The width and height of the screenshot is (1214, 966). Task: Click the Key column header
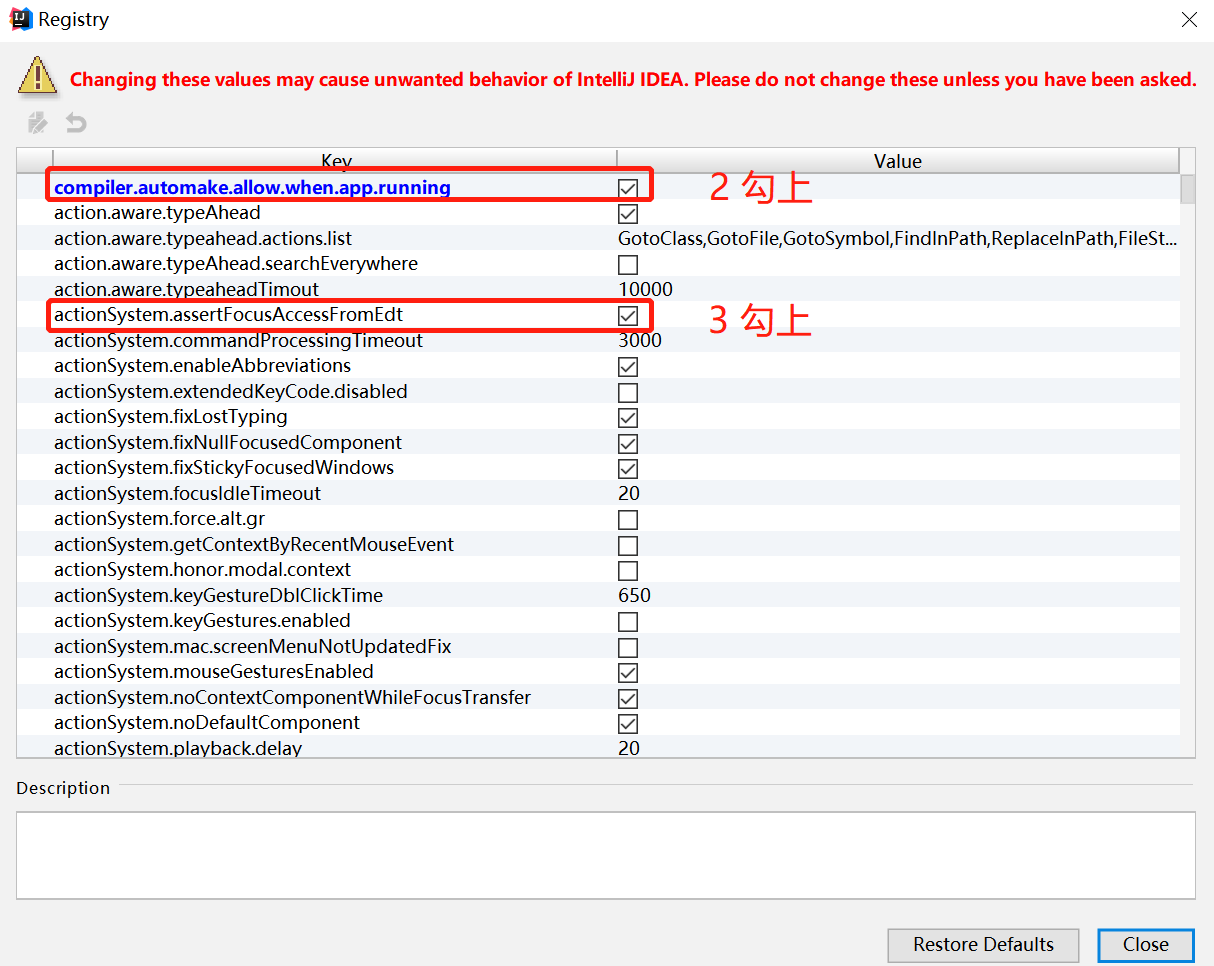pos(335,161)
